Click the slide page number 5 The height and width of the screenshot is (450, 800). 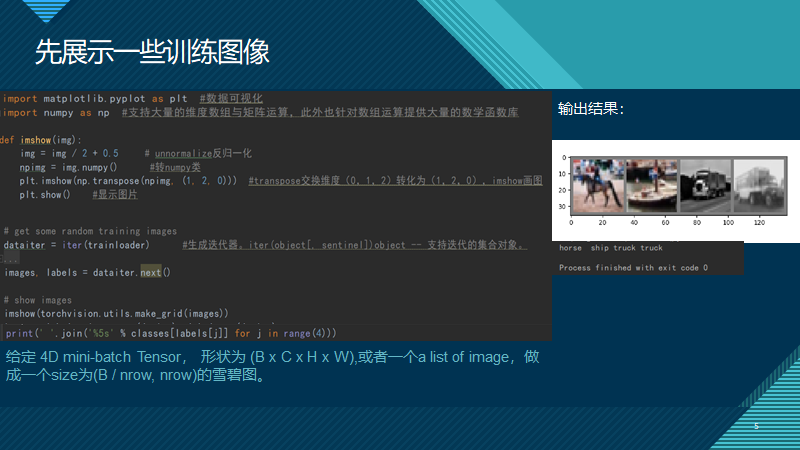[757, 426]
